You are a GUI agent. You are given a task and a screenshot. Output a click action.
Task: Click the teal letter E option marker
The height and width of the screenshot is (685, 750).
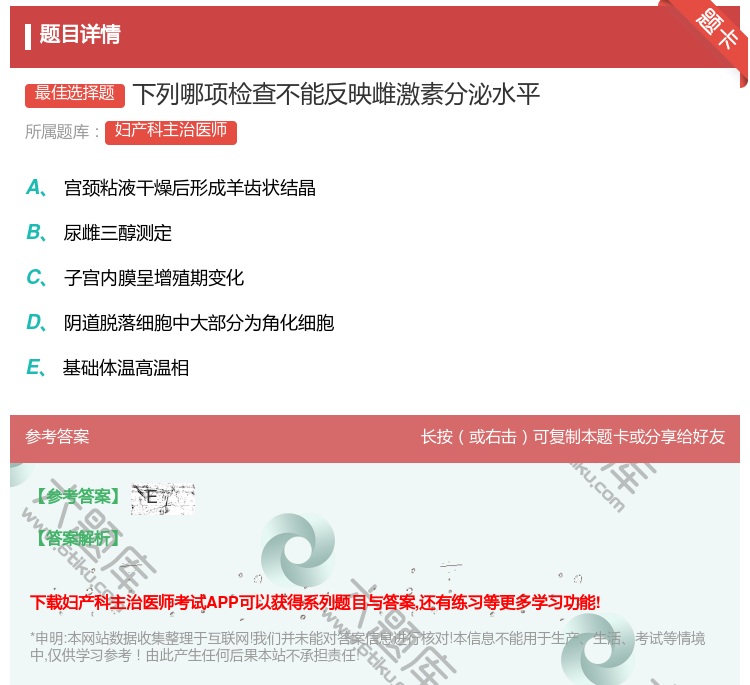coord(36,368)
